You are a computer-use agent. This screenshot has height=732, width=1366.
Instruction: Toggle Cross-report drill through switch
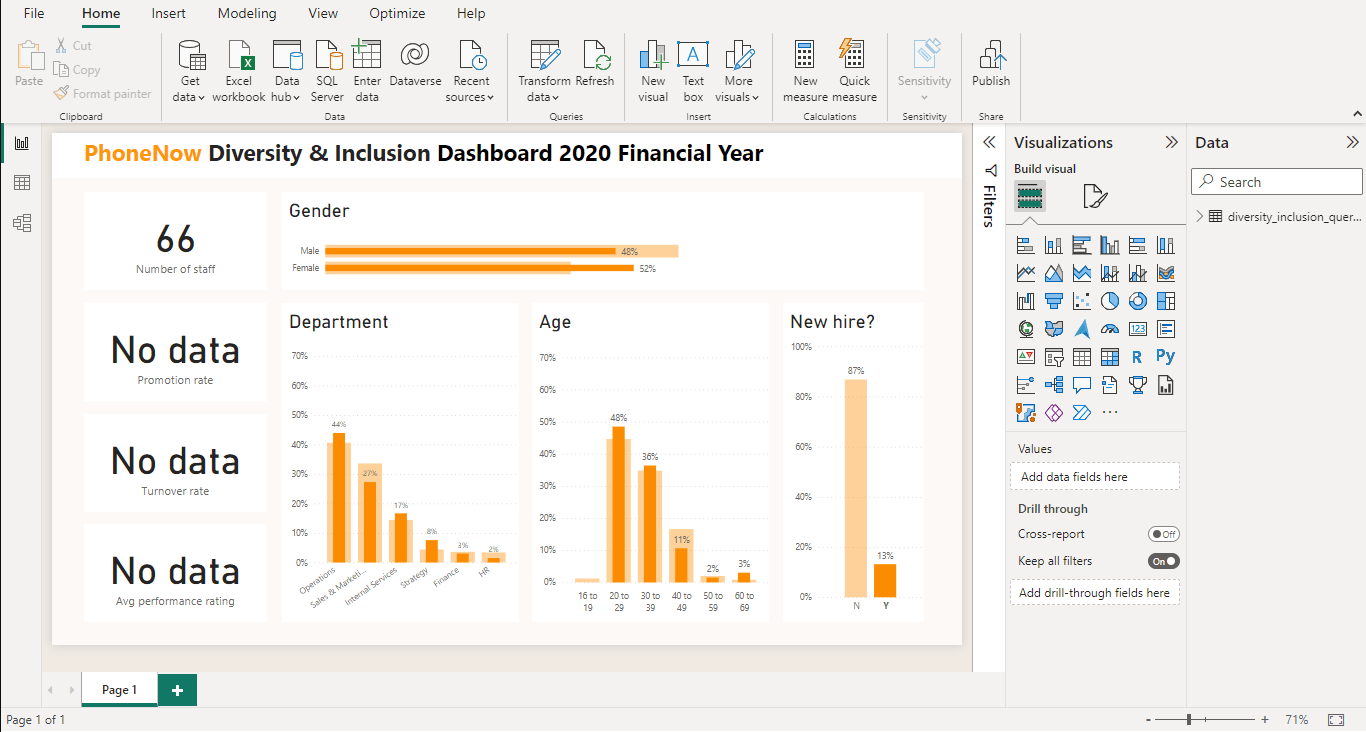[1164, 534]
